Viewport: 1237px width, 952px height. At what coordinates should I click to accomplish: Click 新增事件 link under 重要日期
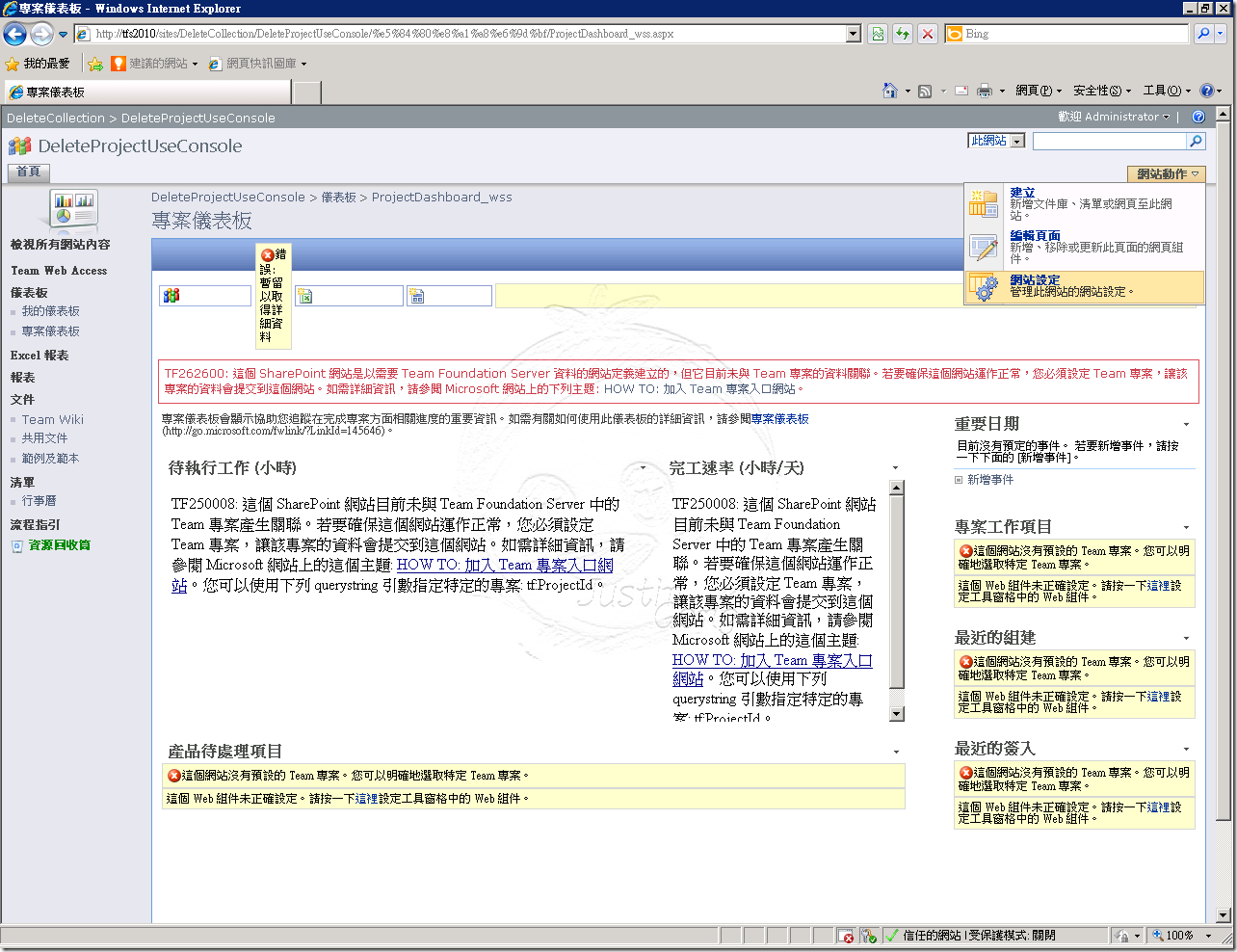990,480
